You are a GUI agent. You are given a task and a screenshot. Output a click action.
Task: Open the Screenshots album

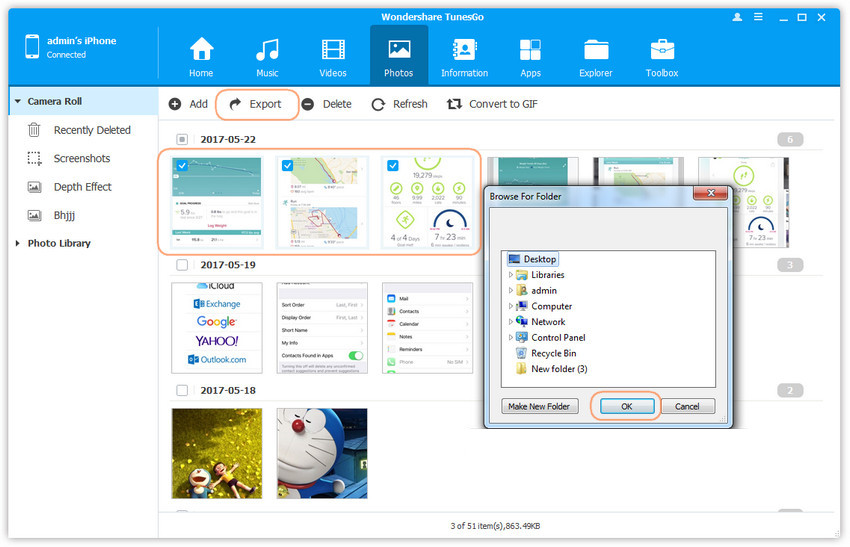(x=81, y=158)
